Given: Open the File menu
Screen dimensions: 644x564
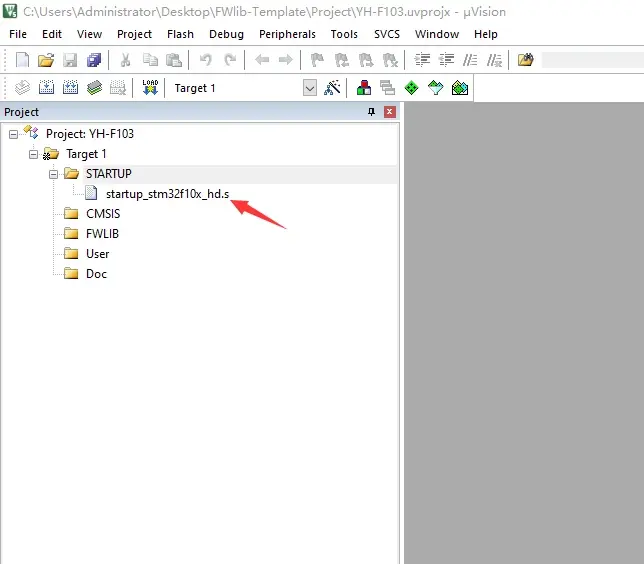Looking at the screenshot, I should pos(18,34).
